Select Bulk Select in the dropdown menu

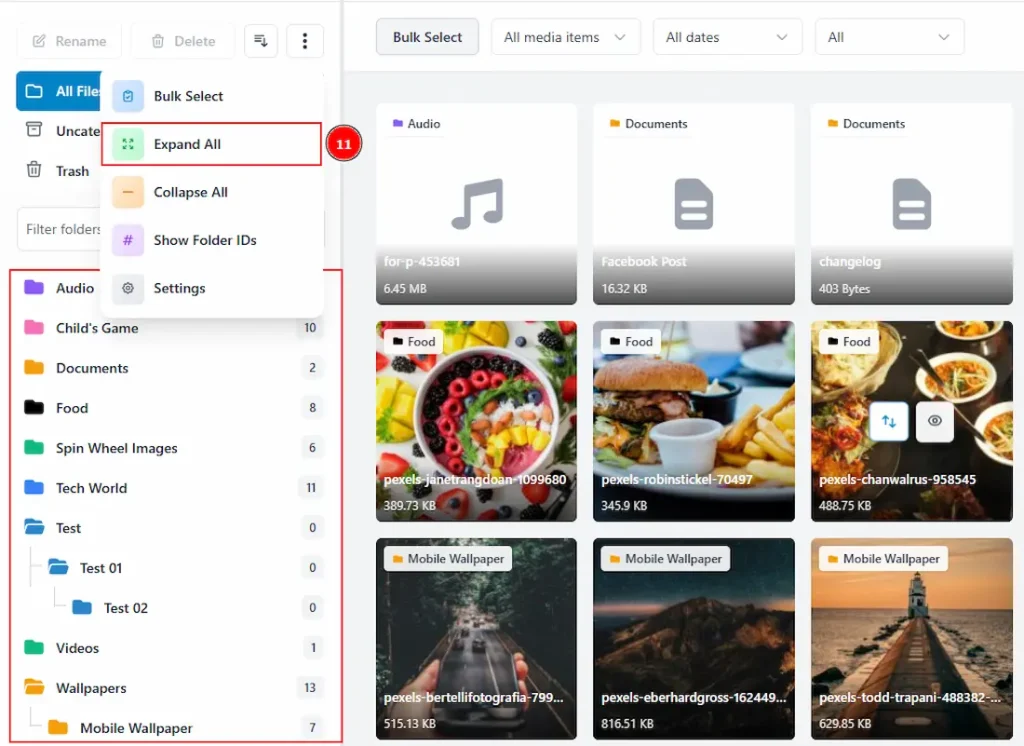[188, 96]
